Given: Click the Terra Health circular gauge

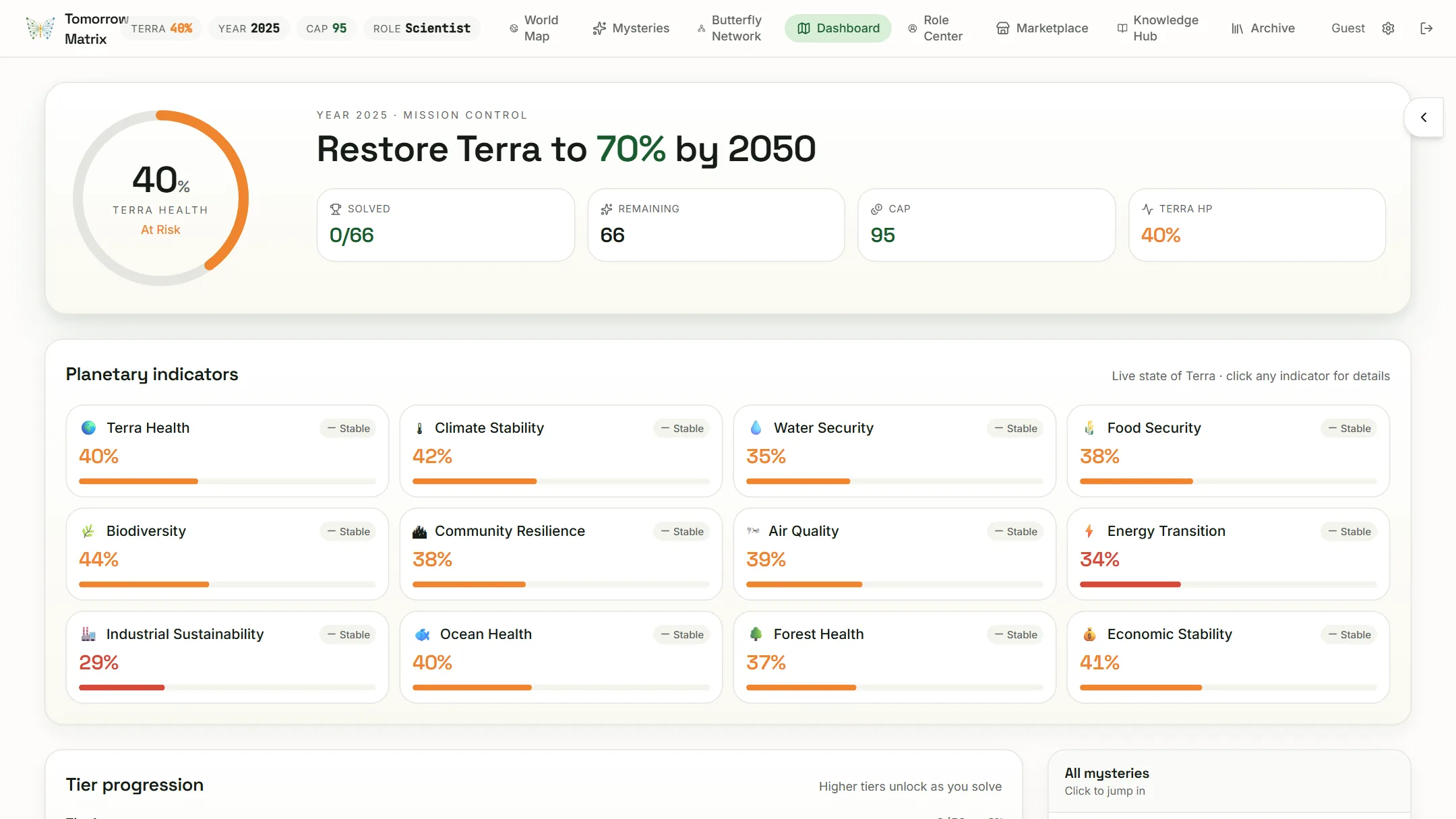Looking at the screenshot, I should 160,198.
